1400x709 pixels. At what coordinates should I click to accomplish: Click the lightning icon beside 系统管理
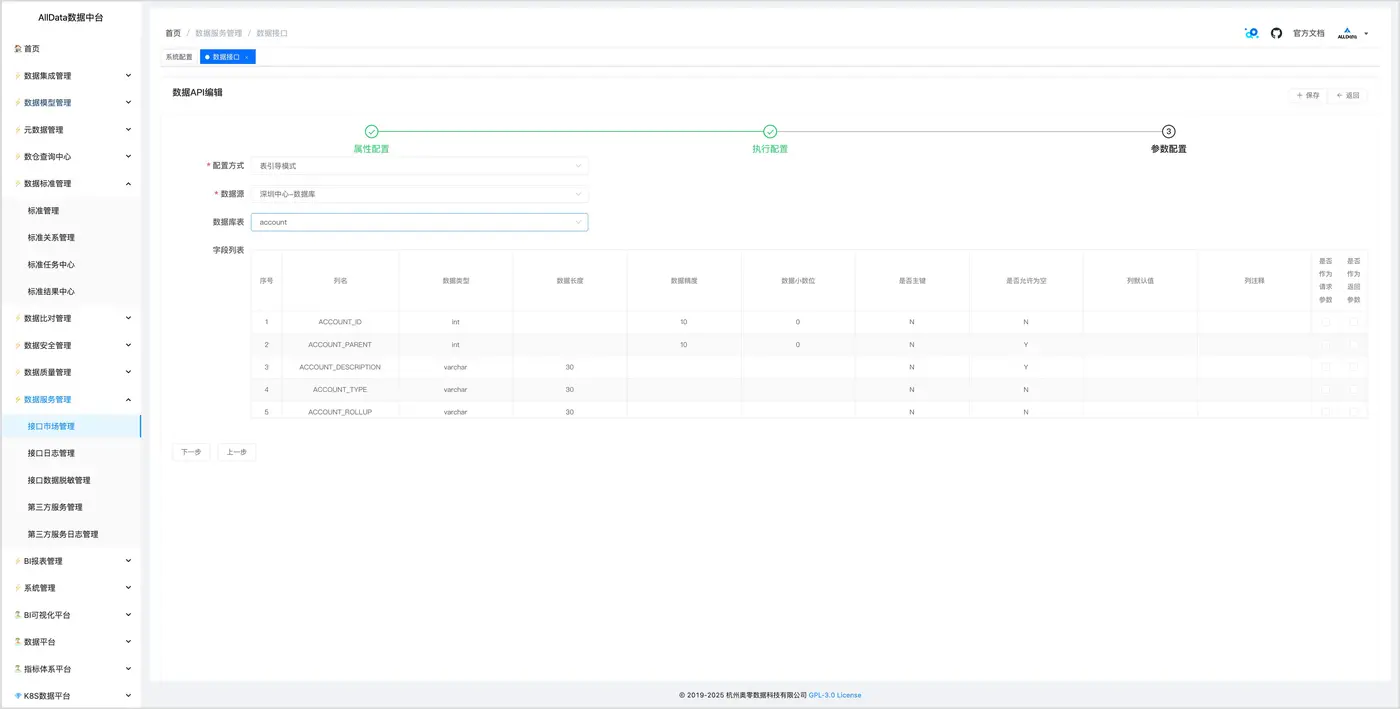[x=18, y=588]
